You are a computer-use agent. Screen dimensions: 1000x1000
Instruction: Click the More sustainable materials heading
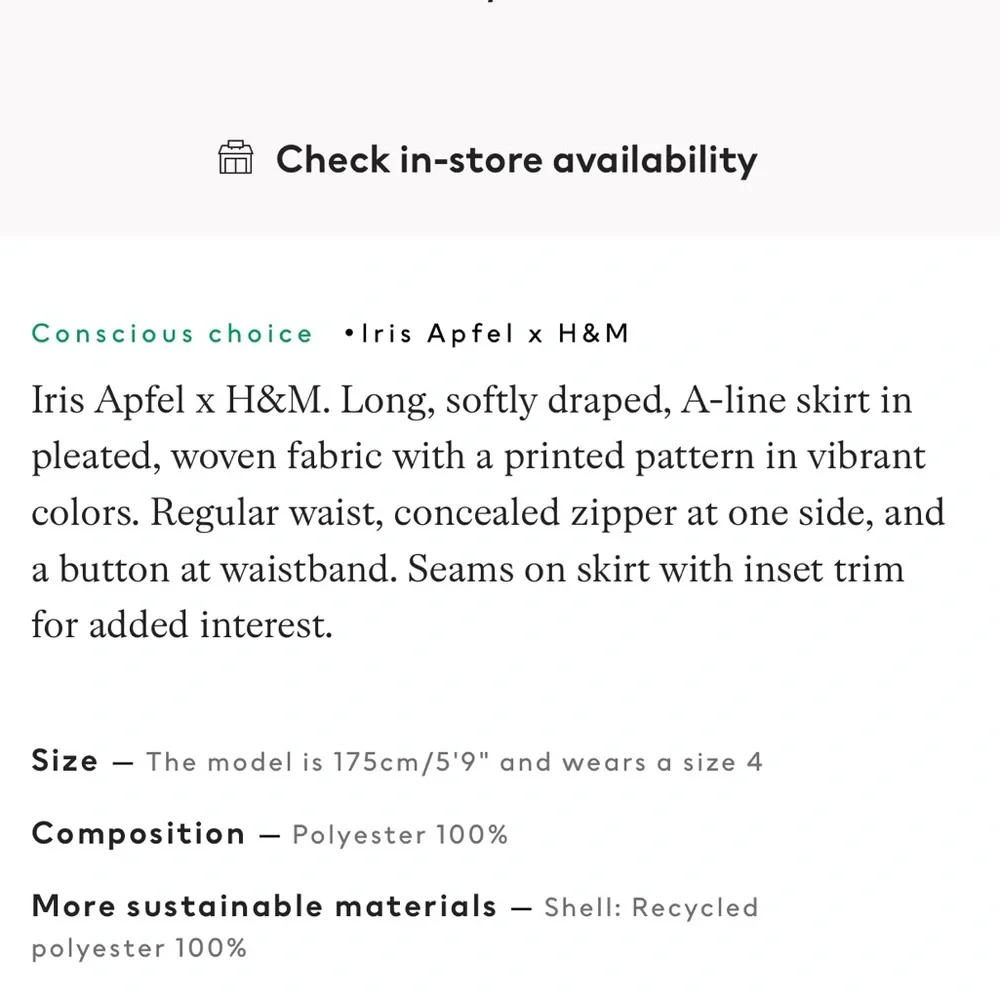pyautogui.click(x=264, y=907)
